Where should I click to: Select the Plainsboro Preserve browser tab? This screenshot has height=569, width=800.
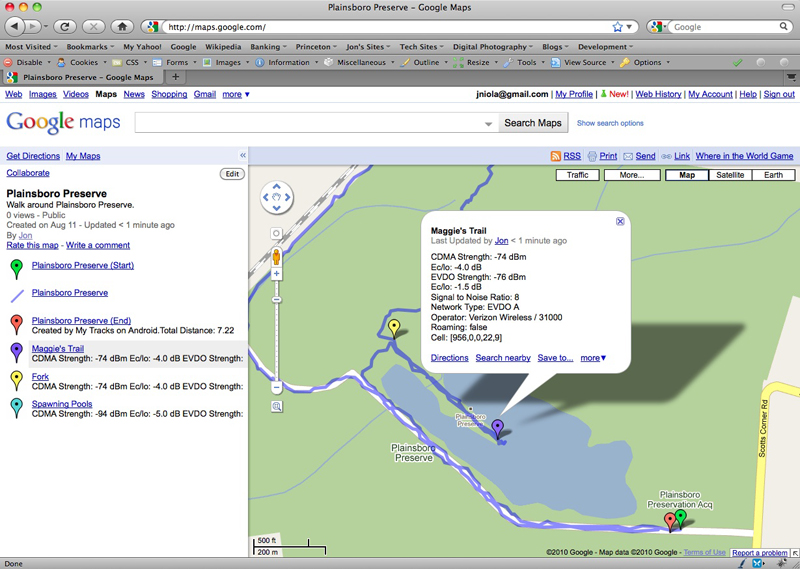pos(82,77)
